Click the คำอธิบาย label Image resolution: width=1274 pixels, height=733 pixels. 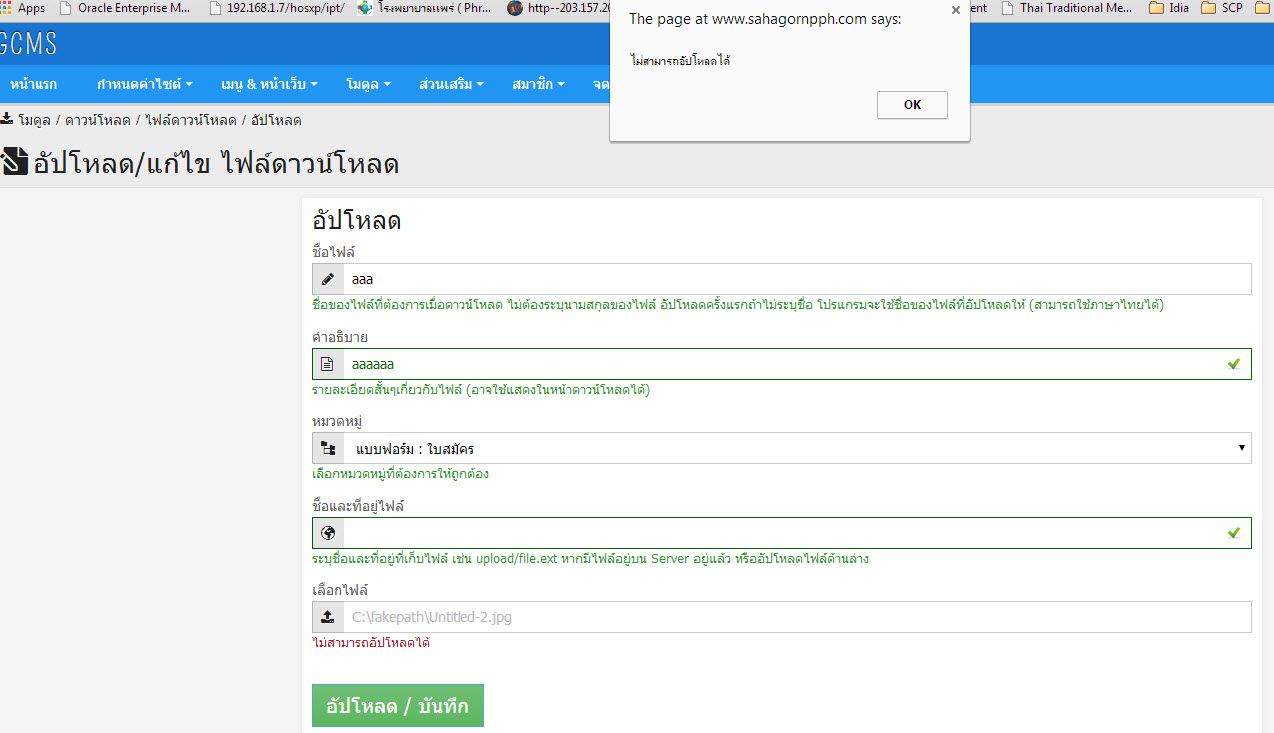click(340, 337)
